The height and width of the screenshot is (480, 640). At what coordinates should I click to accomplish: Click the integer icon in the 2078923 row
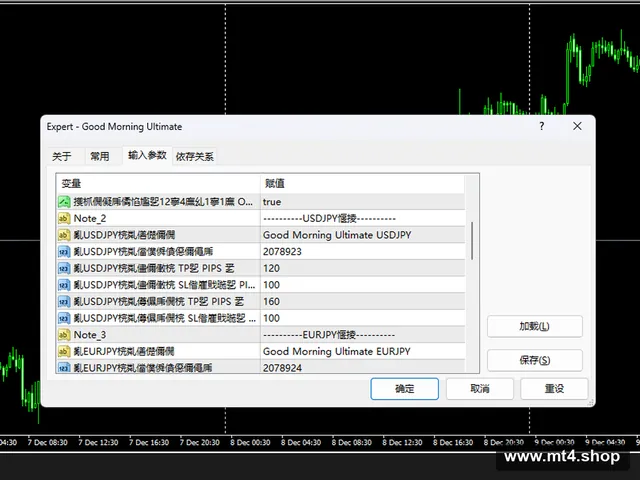(x=64, y=251)
